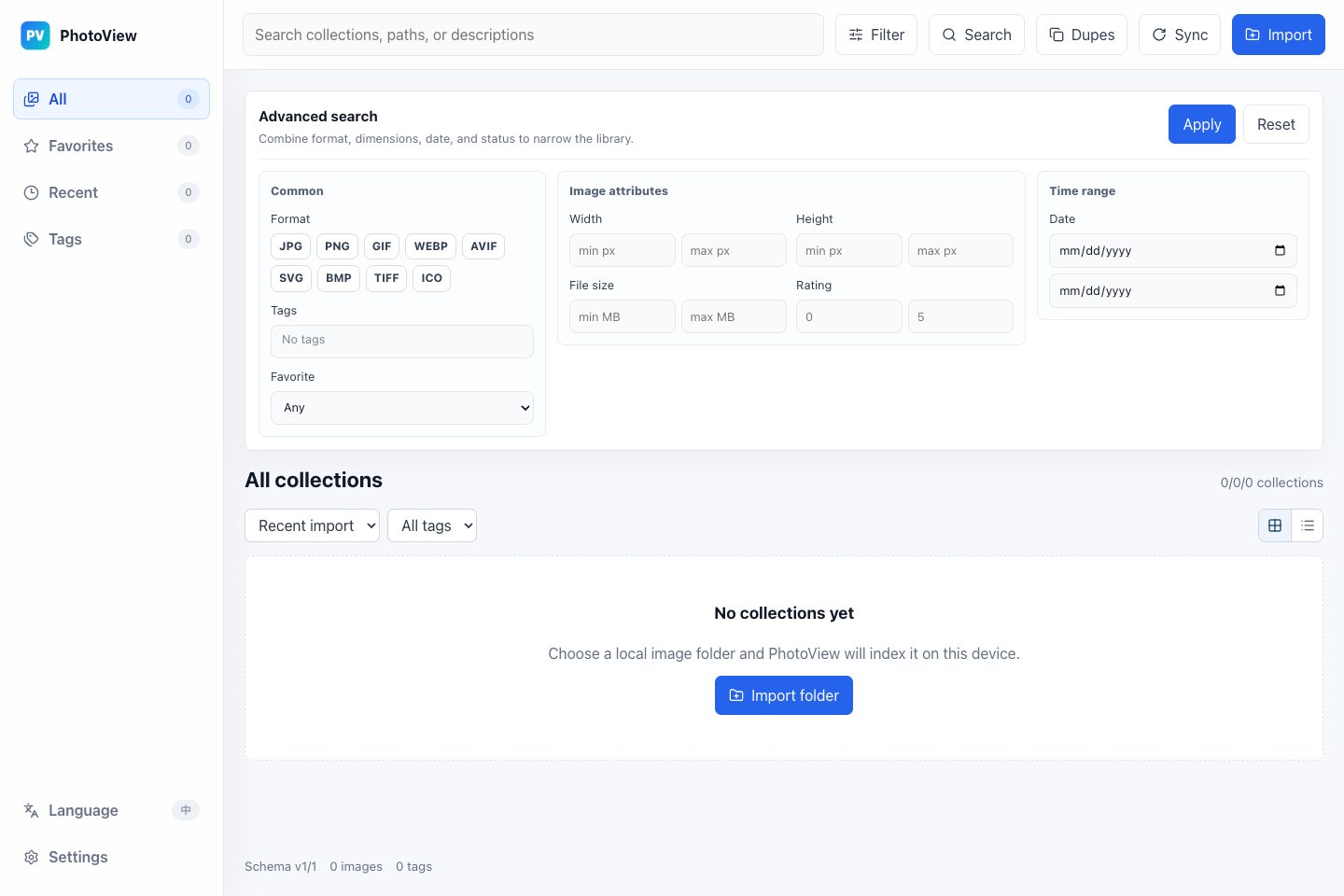Image resolution: width=1344 pixels, height=896 pixels.
Task: Click the Tags label icon in sidebar
Action: coord(32,239)
